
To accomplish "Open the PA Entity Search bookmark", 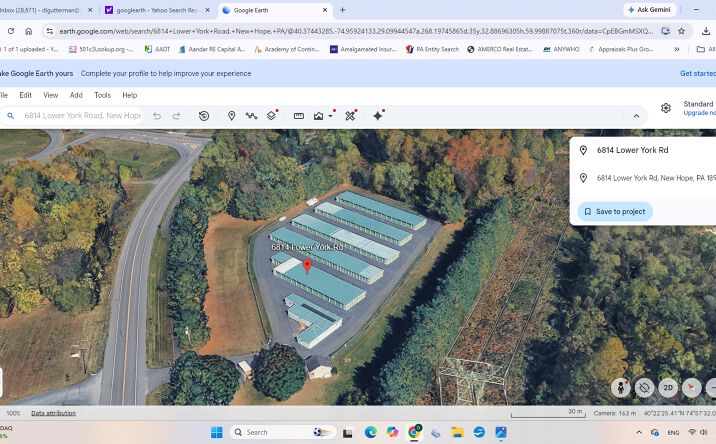I will tap(432, 49).
